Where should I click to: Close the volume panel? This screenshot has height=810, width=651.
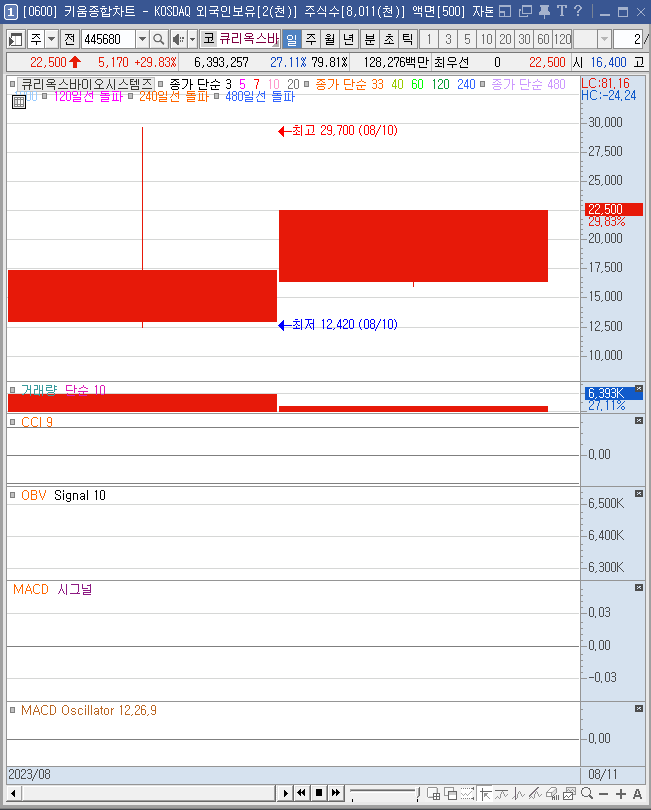(639, 388)
